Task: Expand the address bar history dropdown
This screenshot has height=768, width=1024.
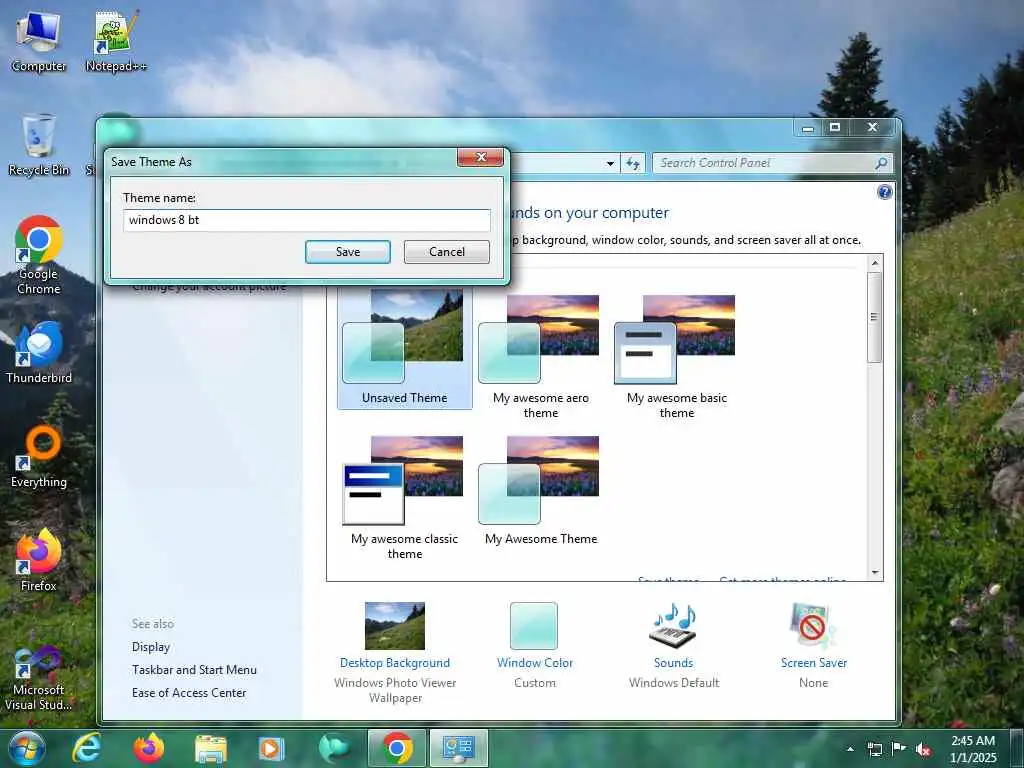Action: 610,163
